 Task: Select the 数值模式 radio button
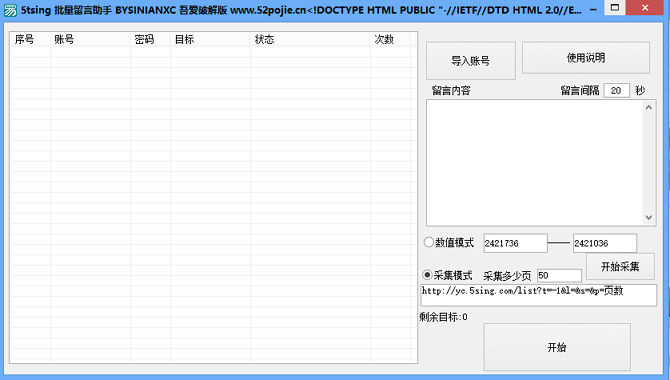[x=429, y=242]
